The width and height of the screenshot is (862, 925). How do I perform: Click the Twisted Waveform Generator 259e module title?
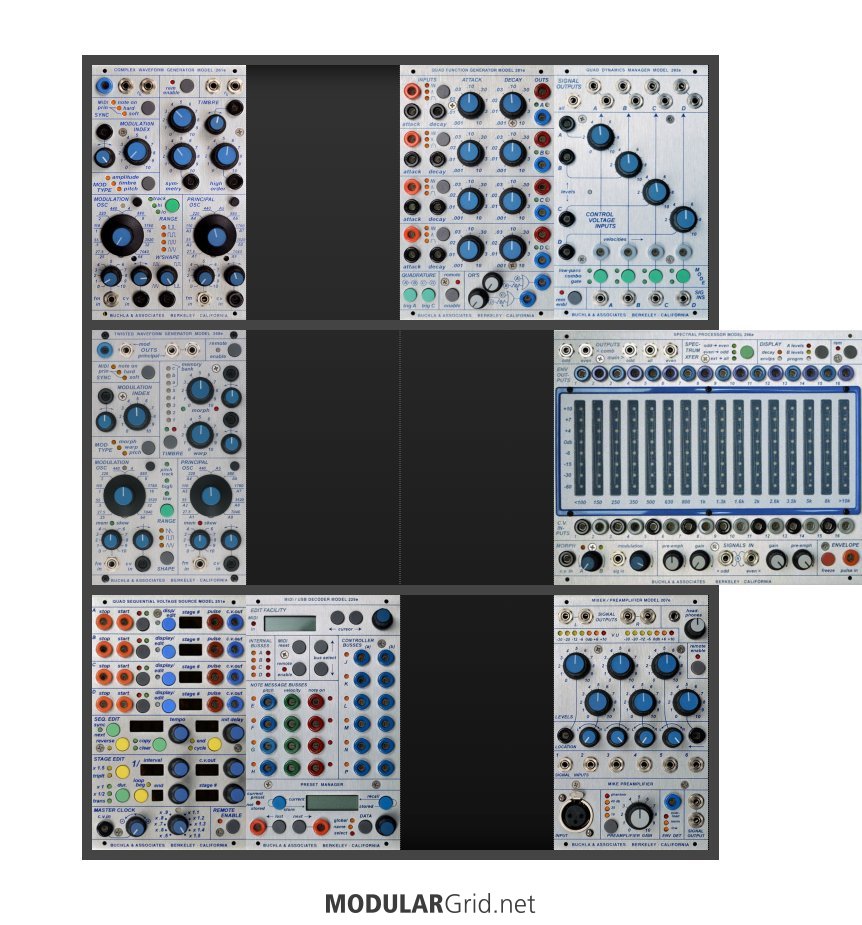coord(169,334)
